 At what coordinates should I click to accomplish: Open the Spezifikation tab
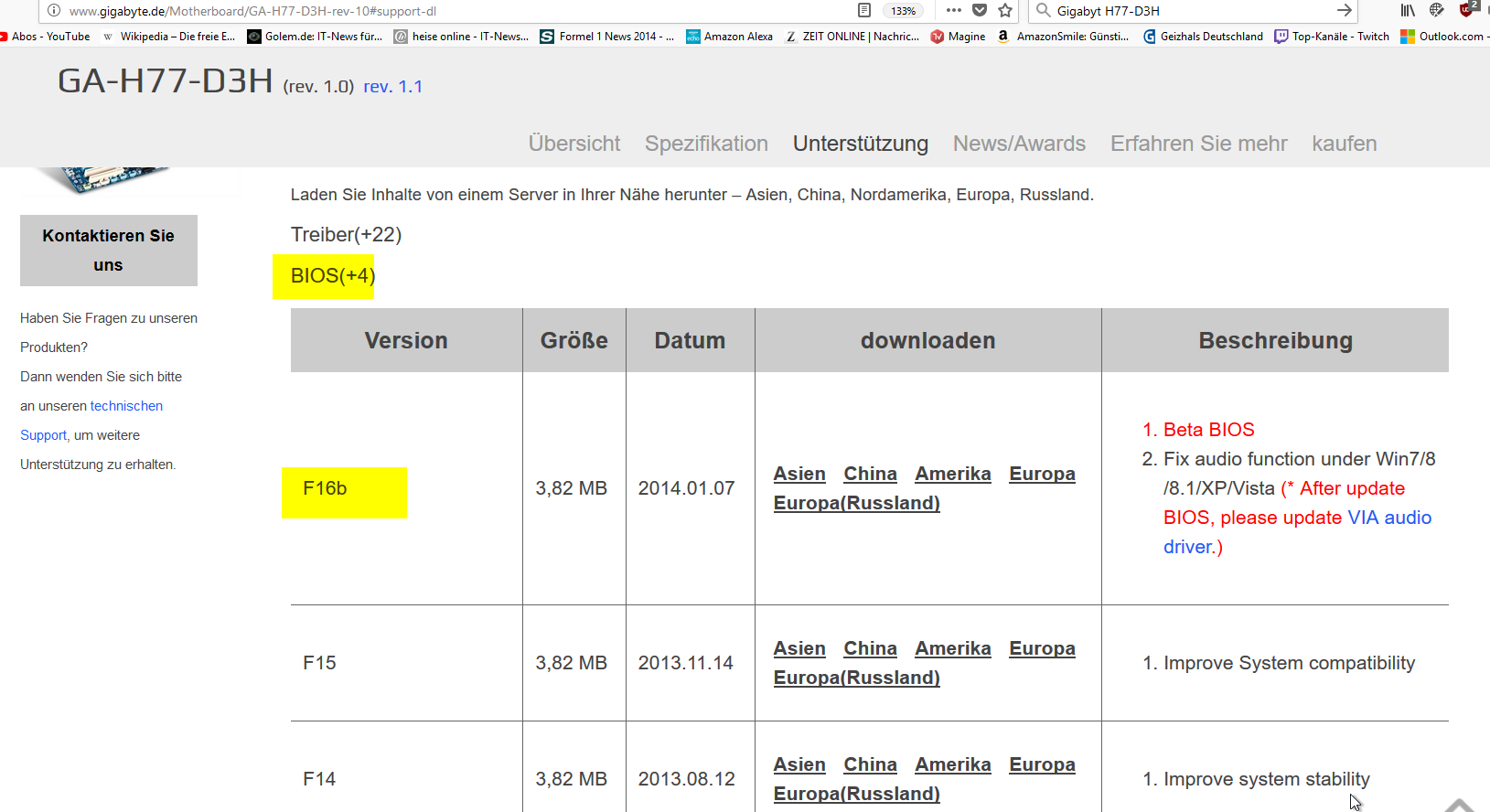(x=706, y=144)
